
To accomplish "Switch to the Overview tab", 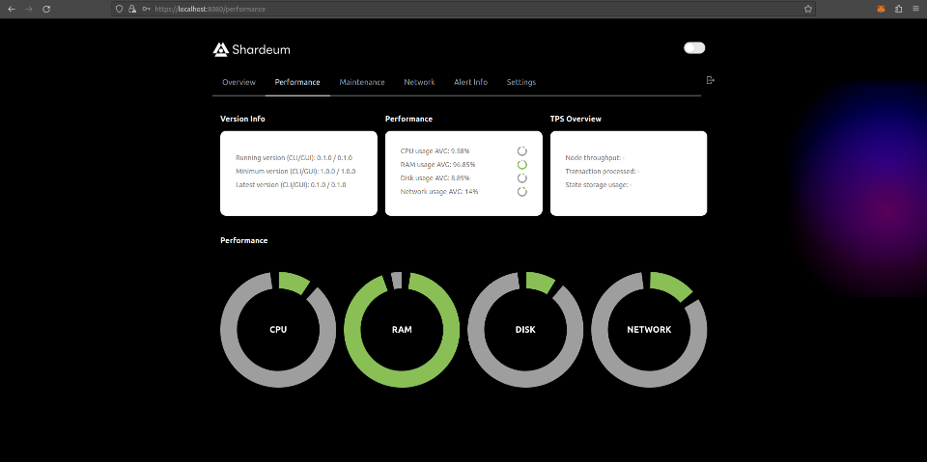I will [239, 82].
